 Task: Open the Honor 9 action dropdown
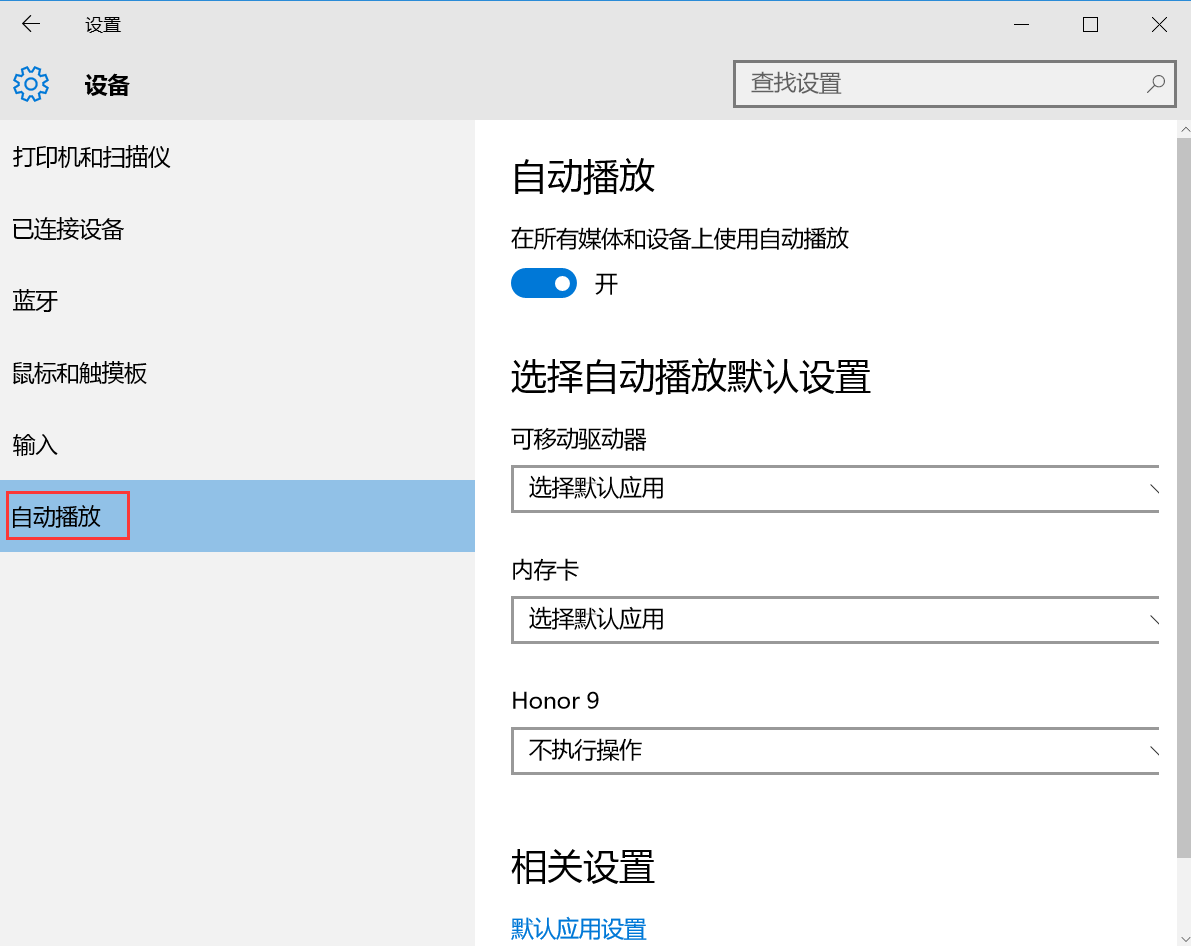click(835, 751)
